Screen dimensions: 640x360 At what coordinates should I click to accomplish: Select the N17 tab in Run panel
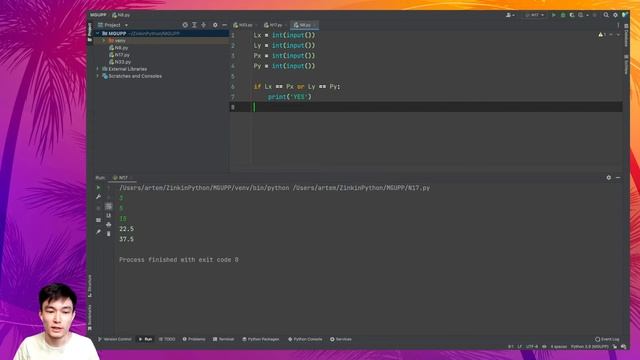tap(121, 178)
